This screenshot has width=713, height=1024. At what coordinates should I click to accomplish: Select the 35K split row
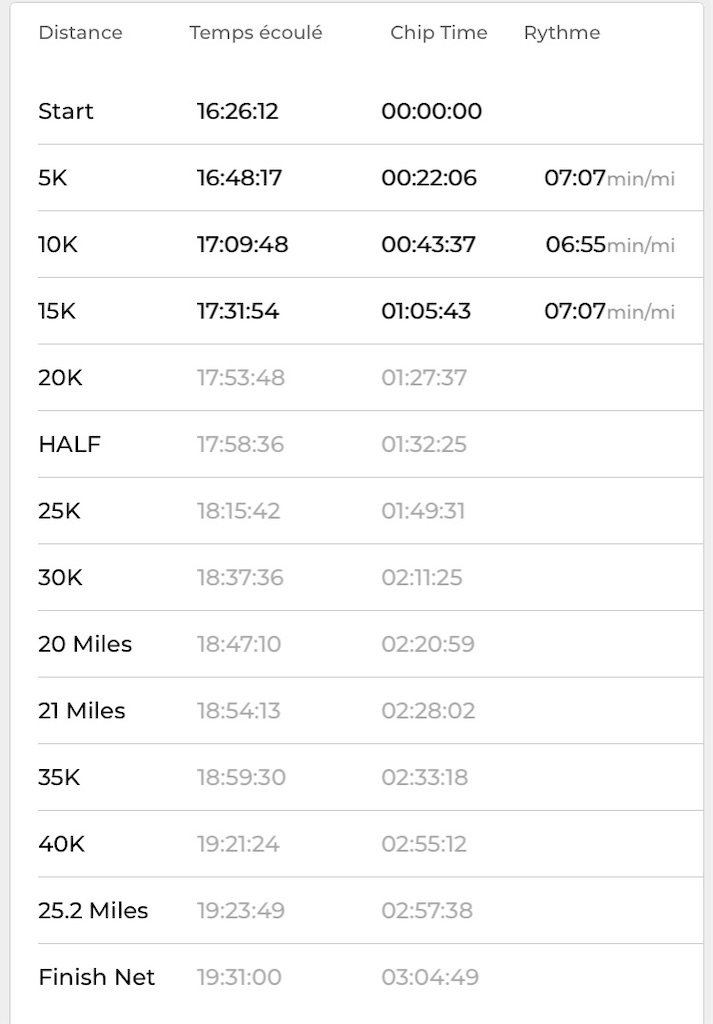[x=370, y=777]
